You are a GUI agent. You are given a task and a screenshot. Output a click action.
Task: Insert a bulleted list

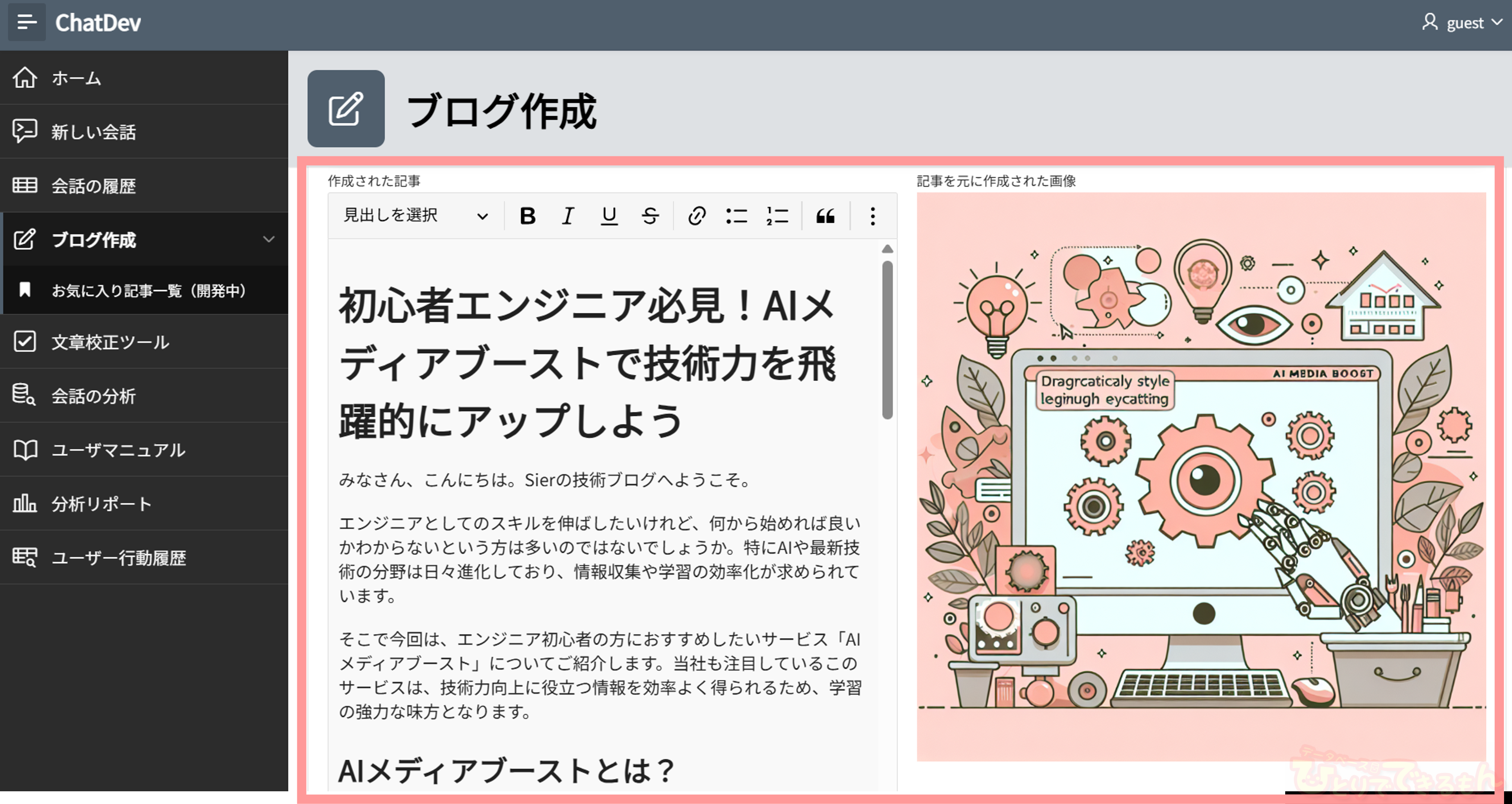[736, 216]
